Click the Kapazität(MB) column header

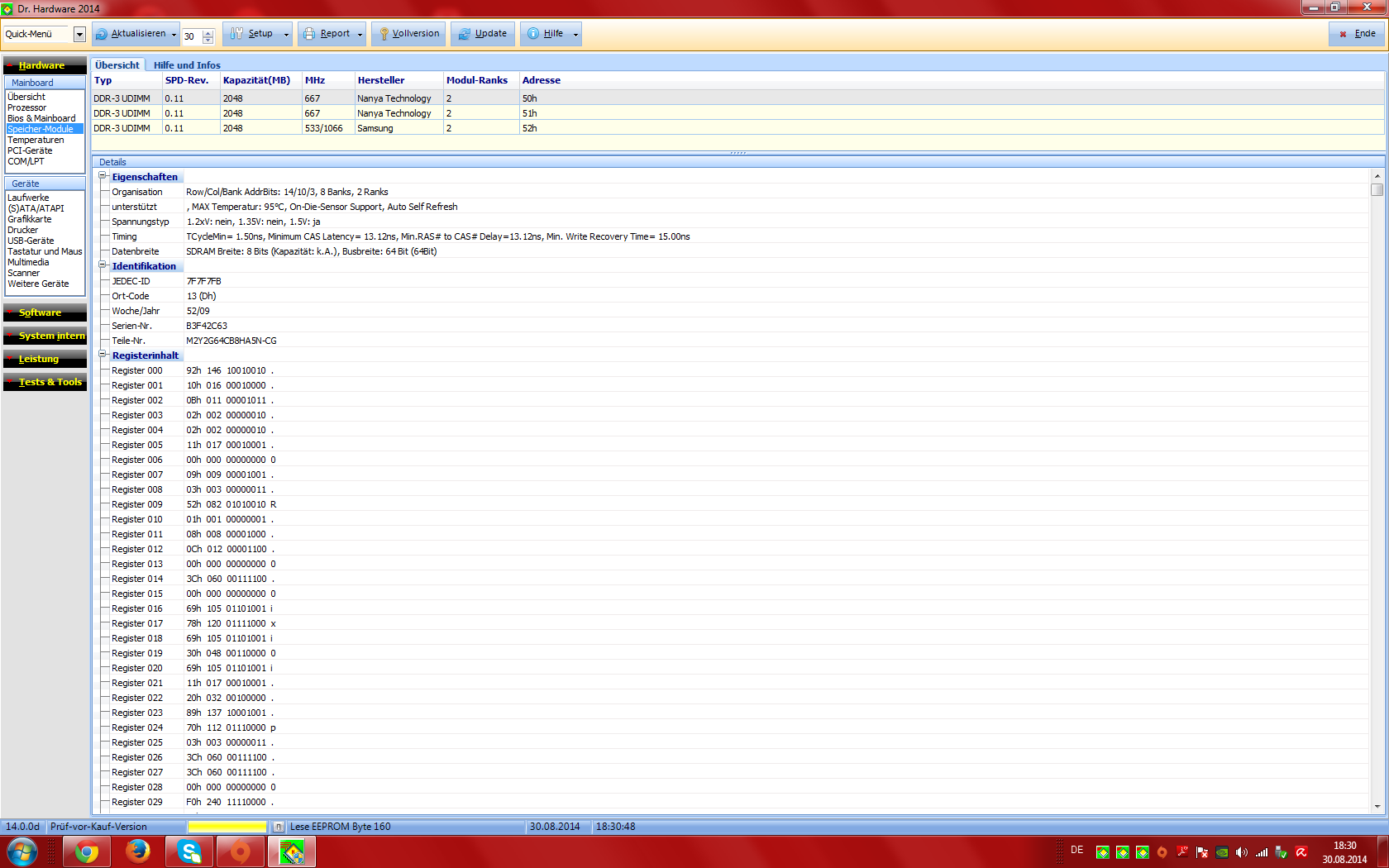[x=260, y=80]
